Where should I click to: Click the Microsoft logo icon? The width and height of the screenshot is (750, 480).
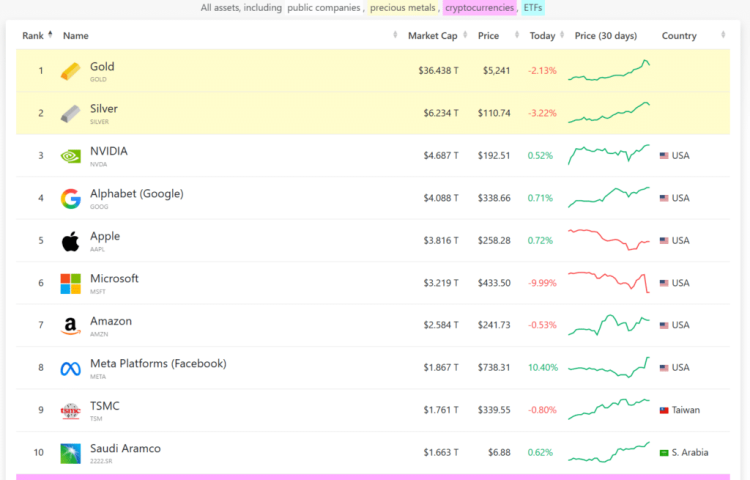[70, 283]
